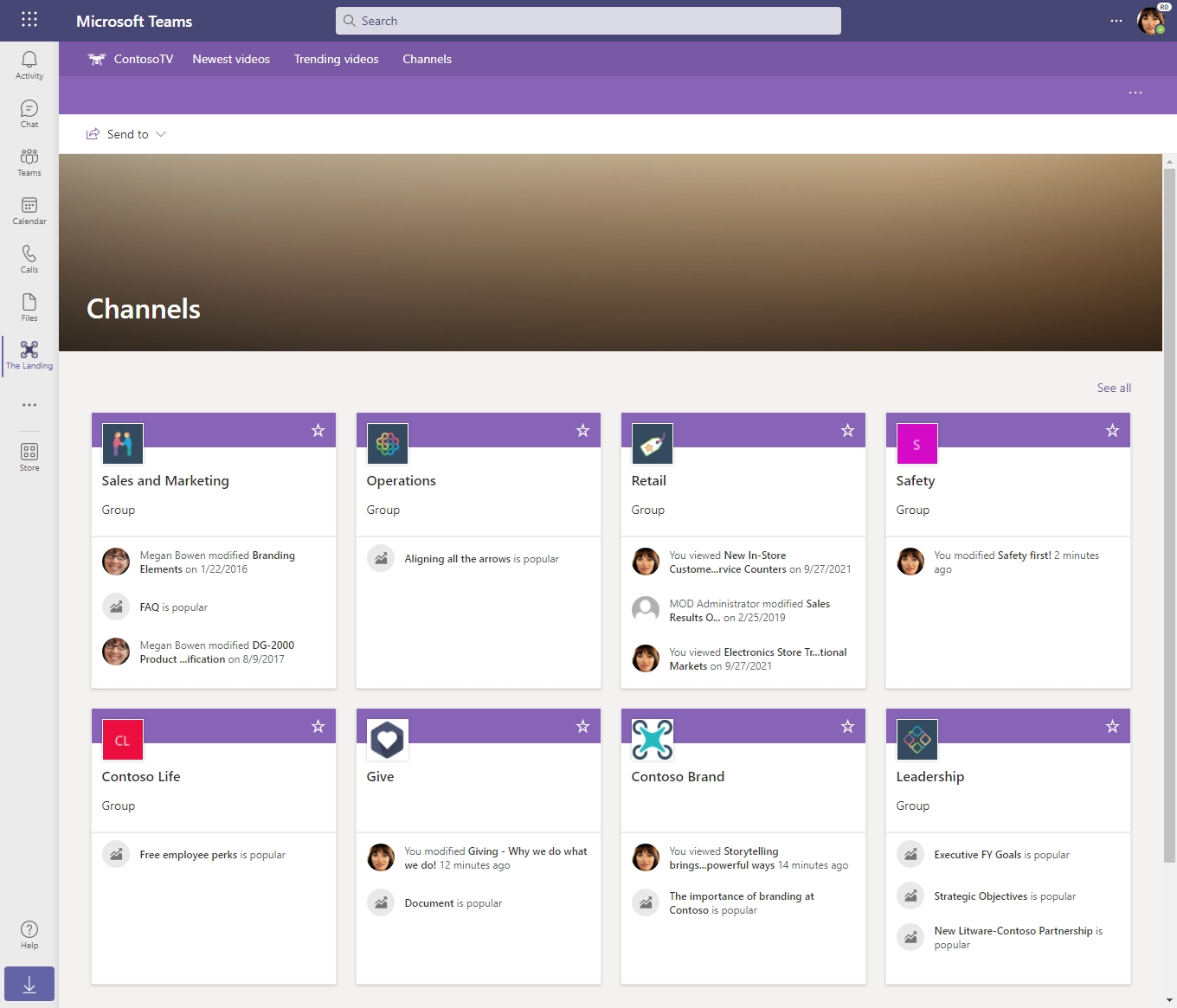Image resolution: width=1177 pixels, height=1008 pixels.
Task: Open Aligning all the arrows item
Action: pos(482,559)
